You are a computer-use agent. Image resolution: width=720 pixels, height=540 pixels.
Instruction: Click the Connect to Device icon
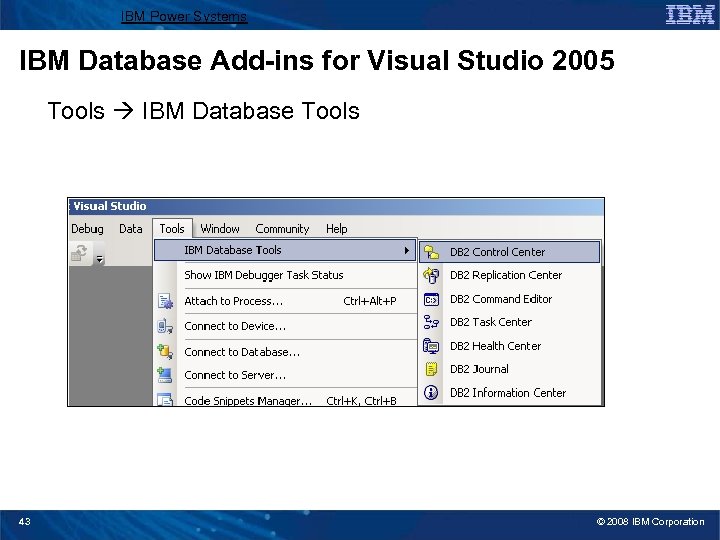pyautogui.click(x=165, y=326)
